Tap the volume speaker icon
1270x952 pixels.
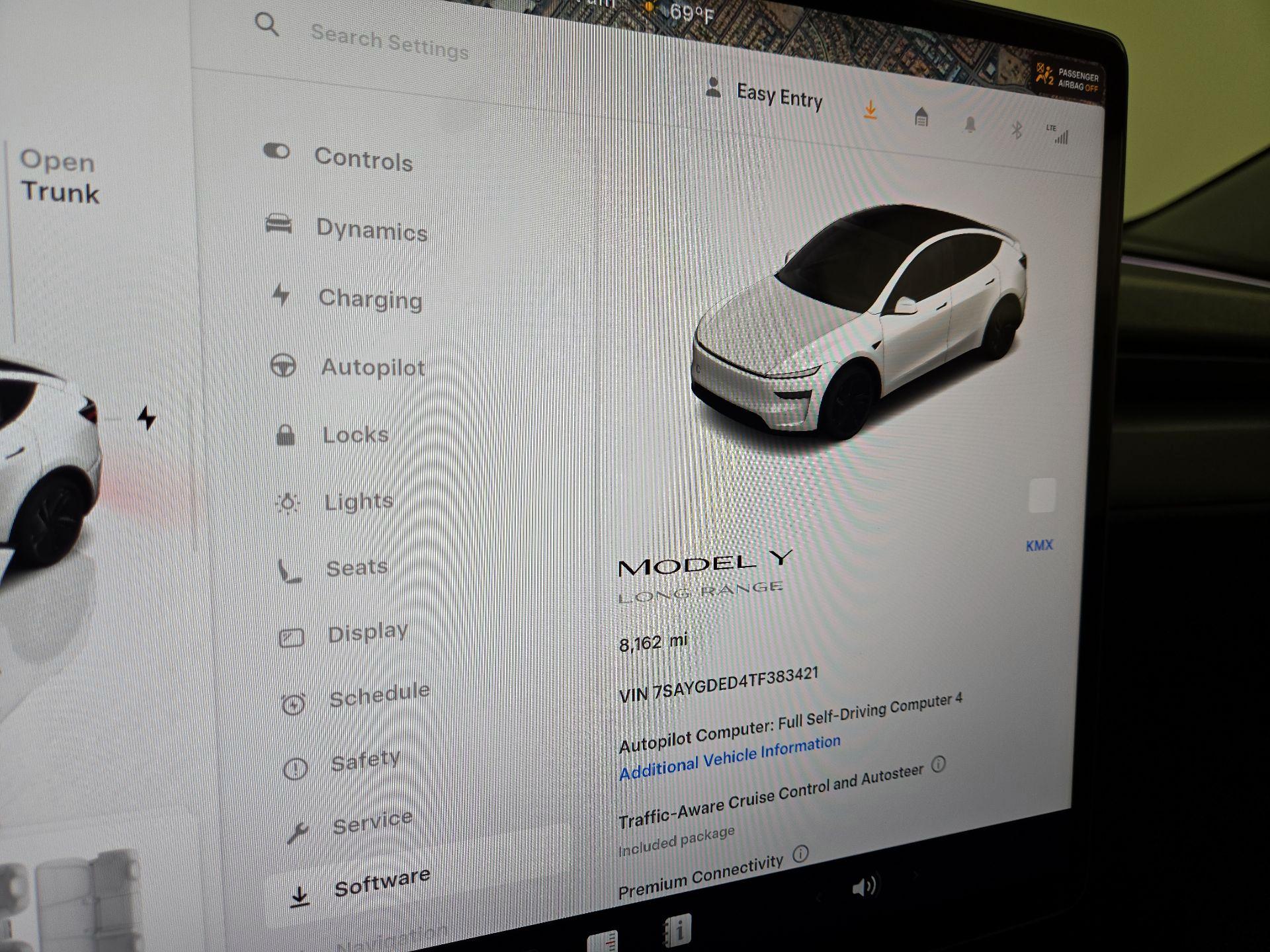[864, 887]
